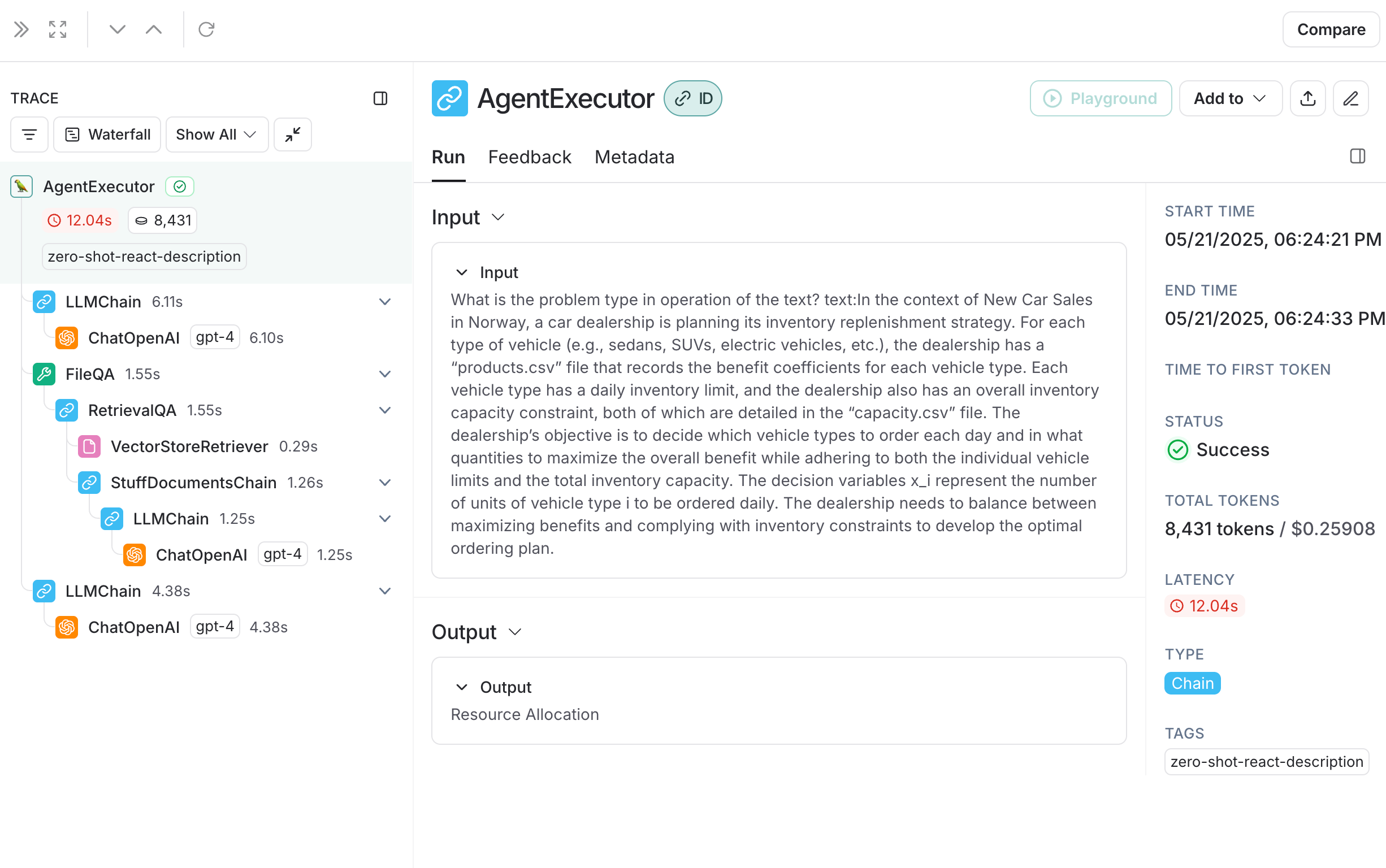Screen dimensions: 1386x868
Task: Open the Add to dropdown
Action: pos(1230,98)
